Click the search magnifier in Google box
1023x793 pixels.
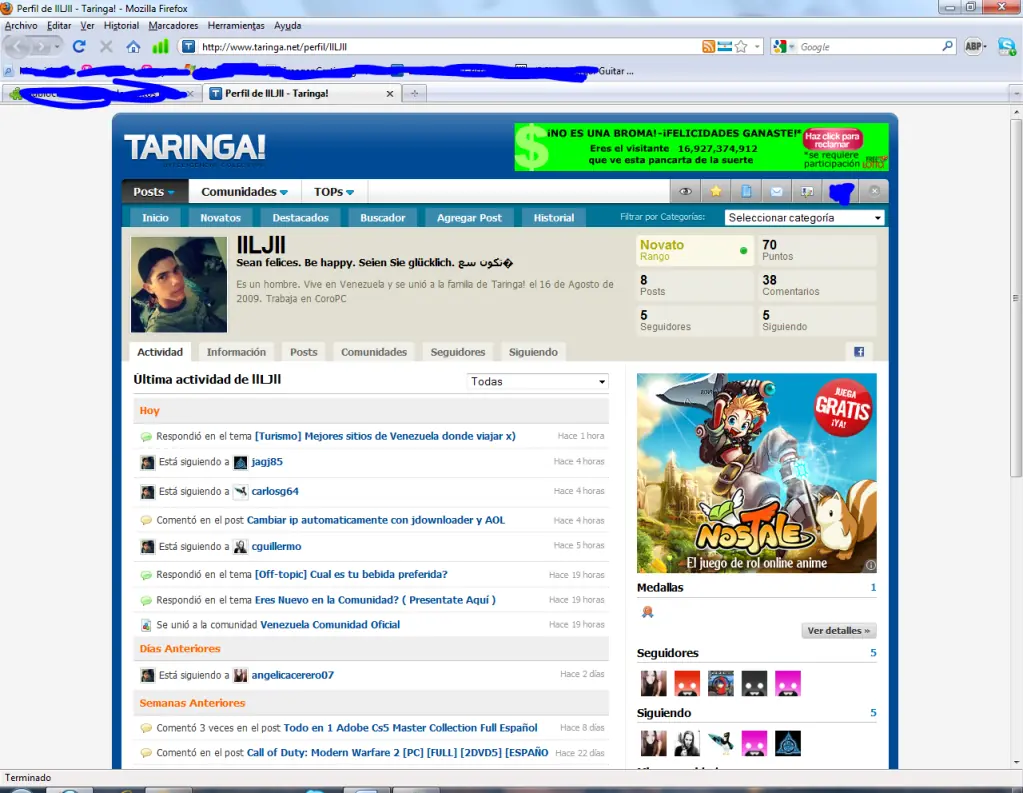(x=947, y=46)
